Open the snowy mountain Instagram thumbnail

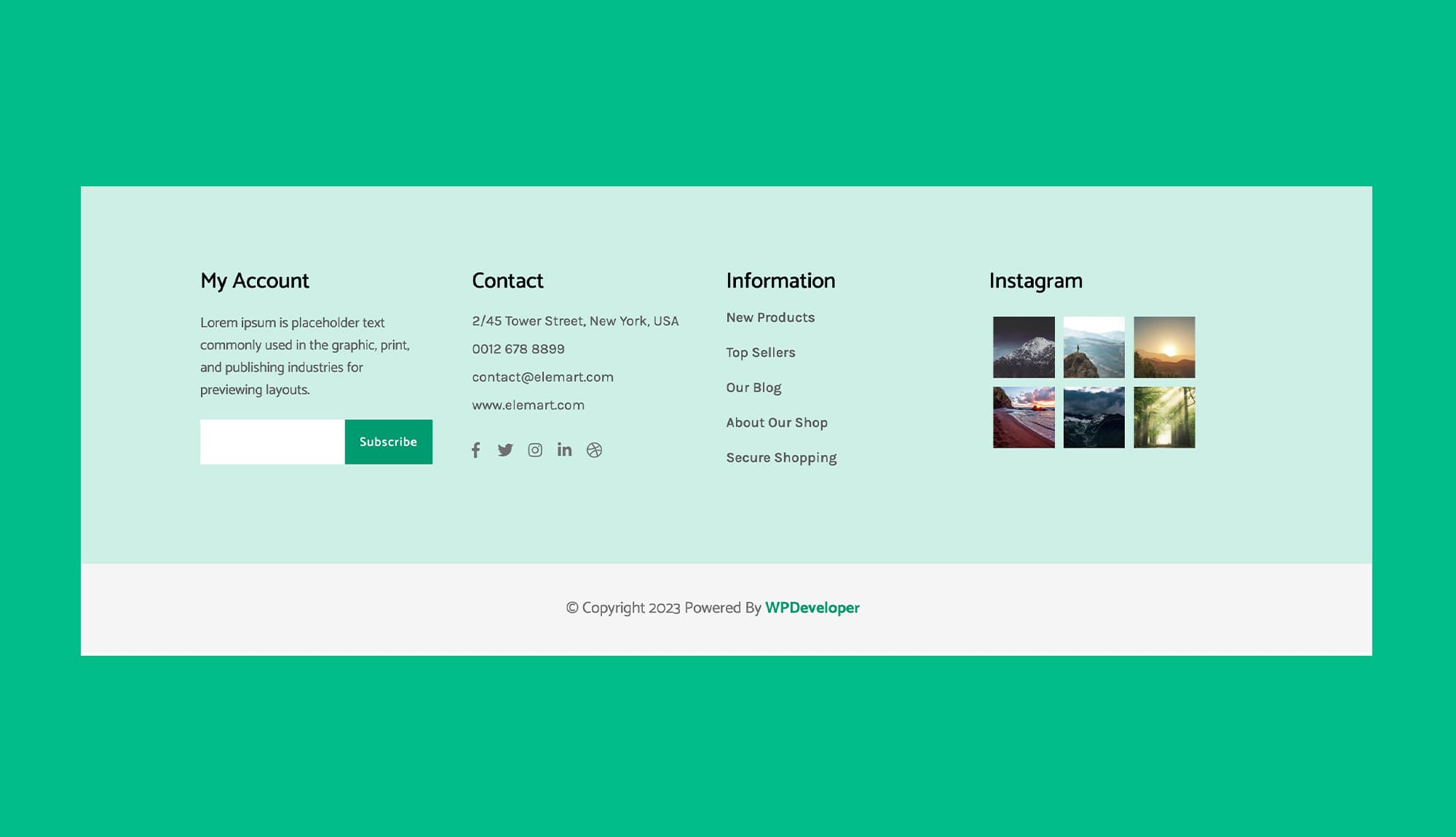pyautogui.click(x=1023, y=347)
